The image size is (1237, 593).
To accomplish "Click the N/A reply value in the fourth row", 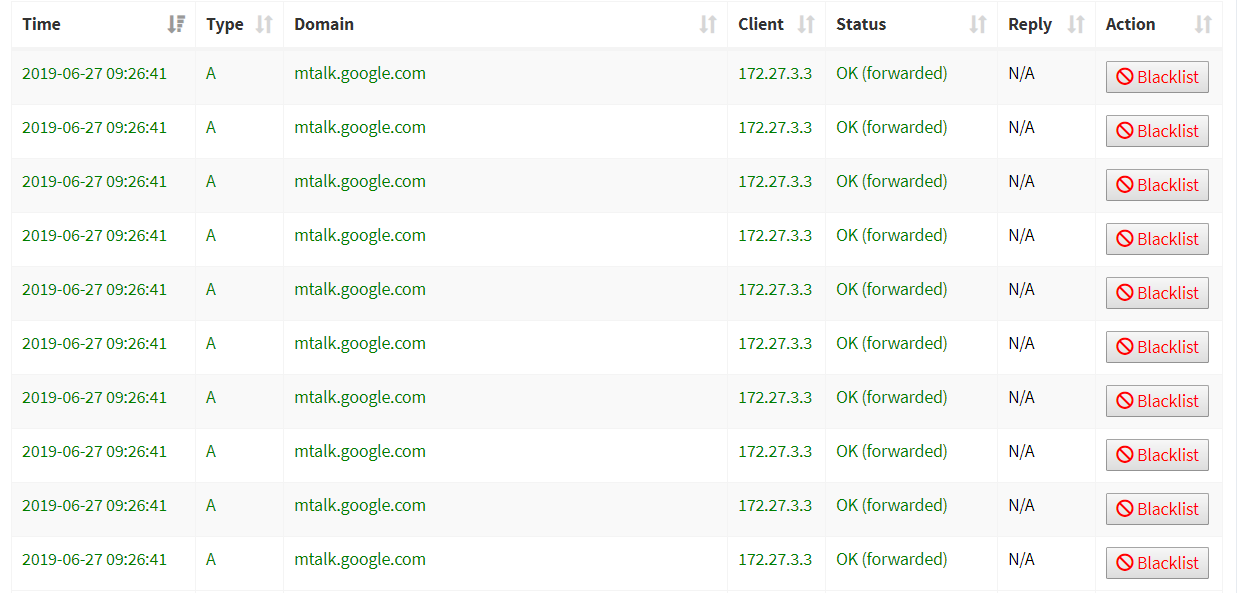I will 1020,235.
